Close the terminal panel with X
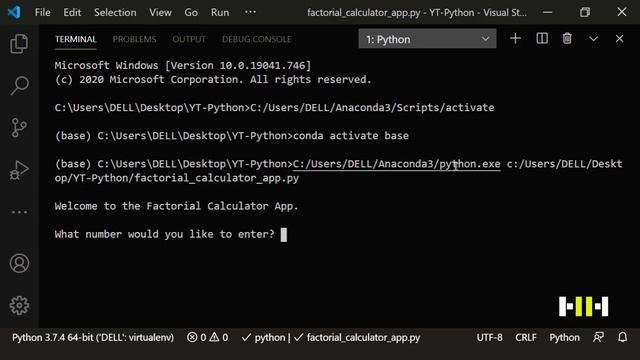This screenshot has width=640, height=360. pyautogui.click(x=619, y=39)
